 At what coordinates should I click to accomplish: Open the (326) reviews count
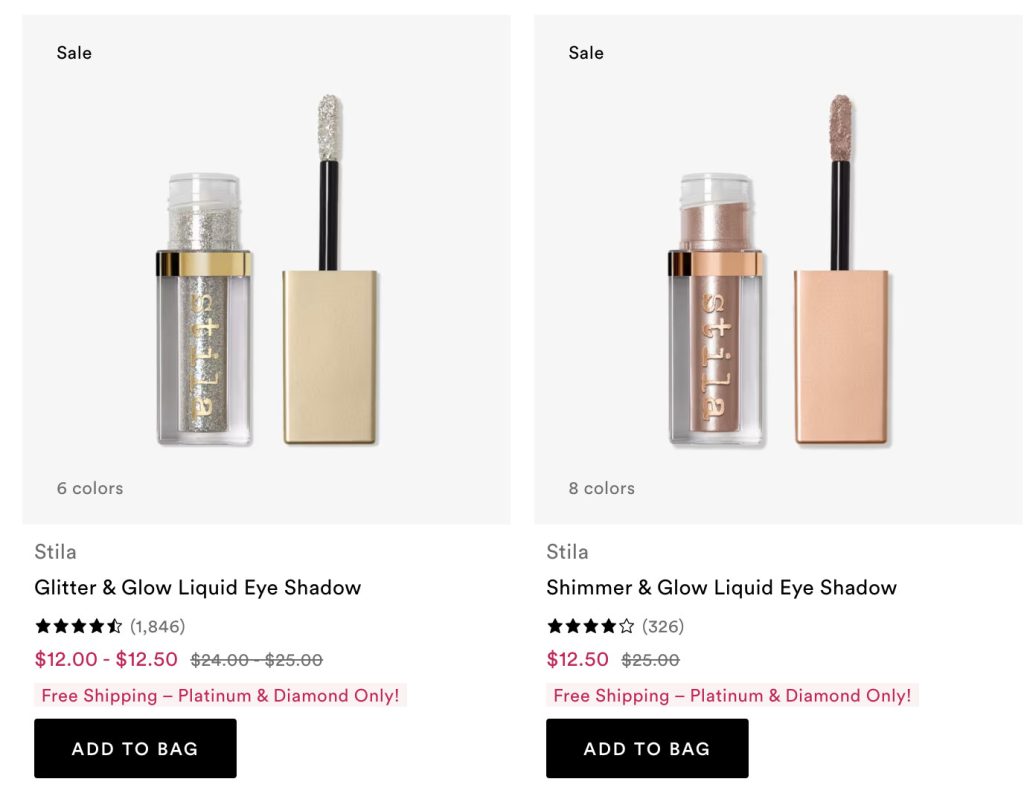[x=663, y=627]
